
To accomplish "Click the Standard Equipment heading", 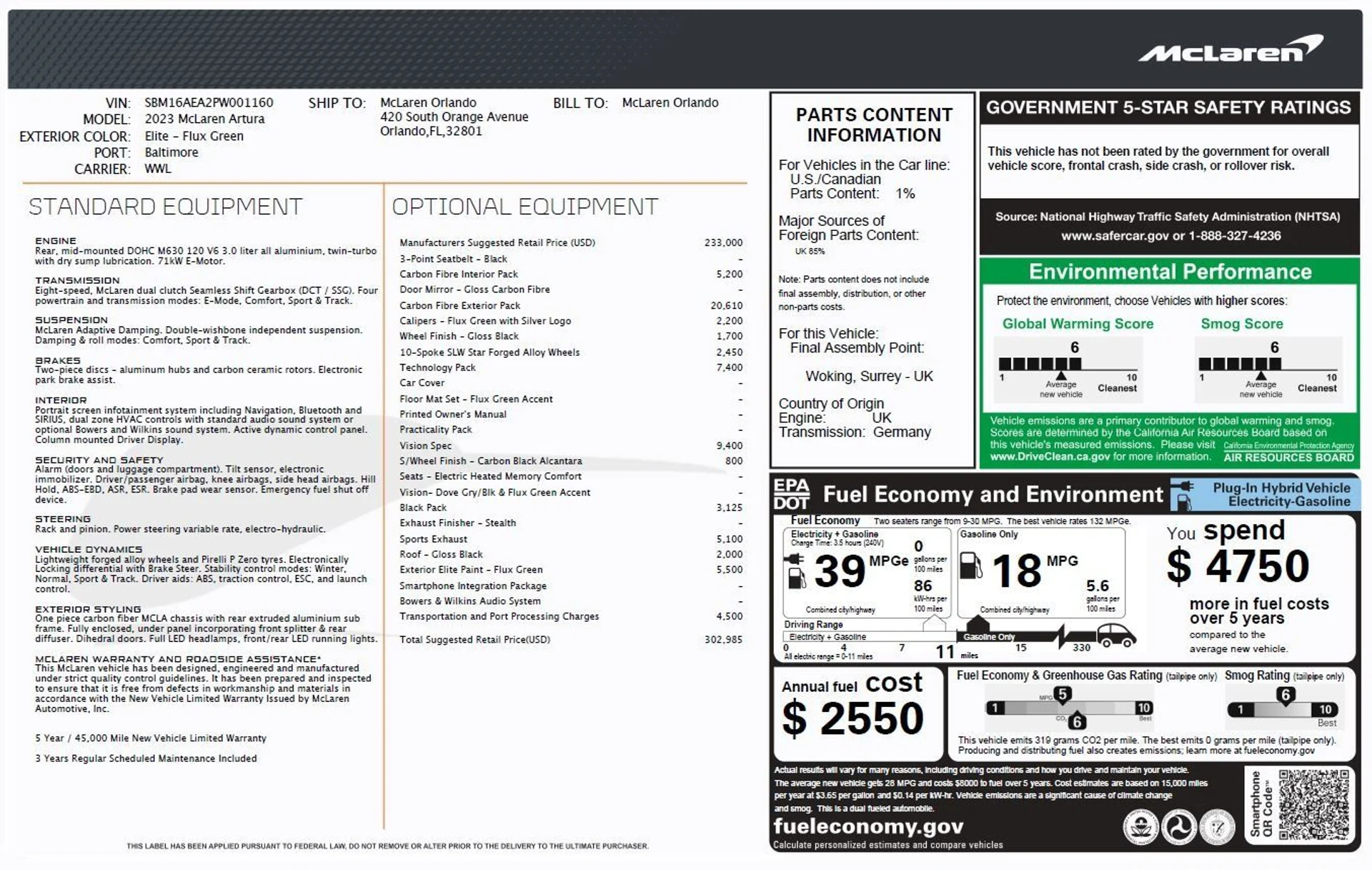I will pos(165,207).
